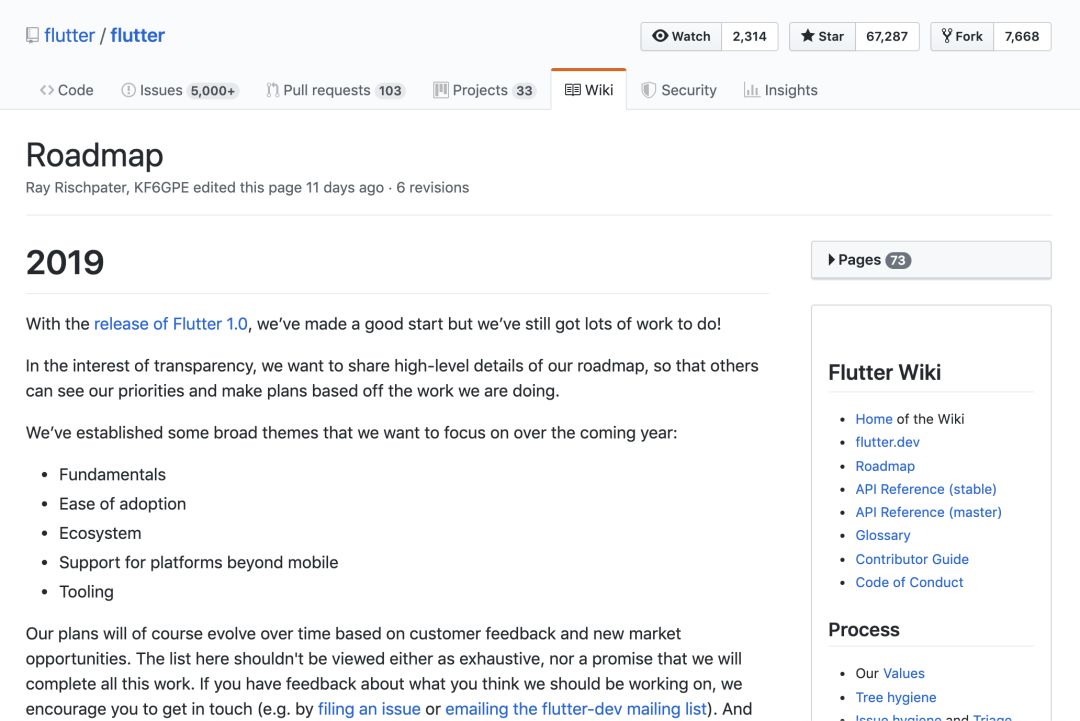Open API Reference (master) link
The width and height of the screenshot is (1080, 721).
click(928, 512)
